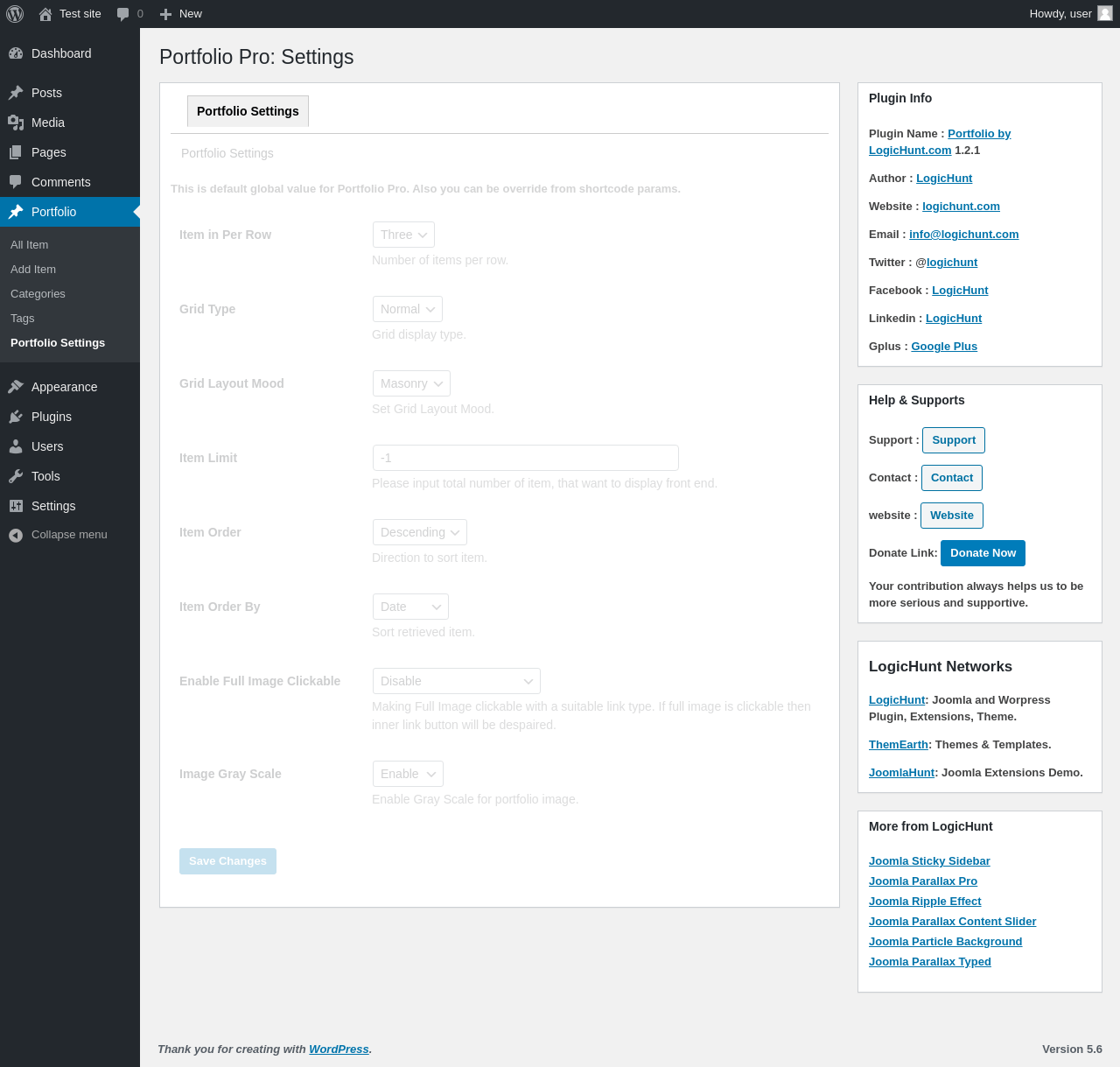Viewport: 1120px width, 1067px height.
Task: Click the Tools wrench icon
Action: [16, 476]
